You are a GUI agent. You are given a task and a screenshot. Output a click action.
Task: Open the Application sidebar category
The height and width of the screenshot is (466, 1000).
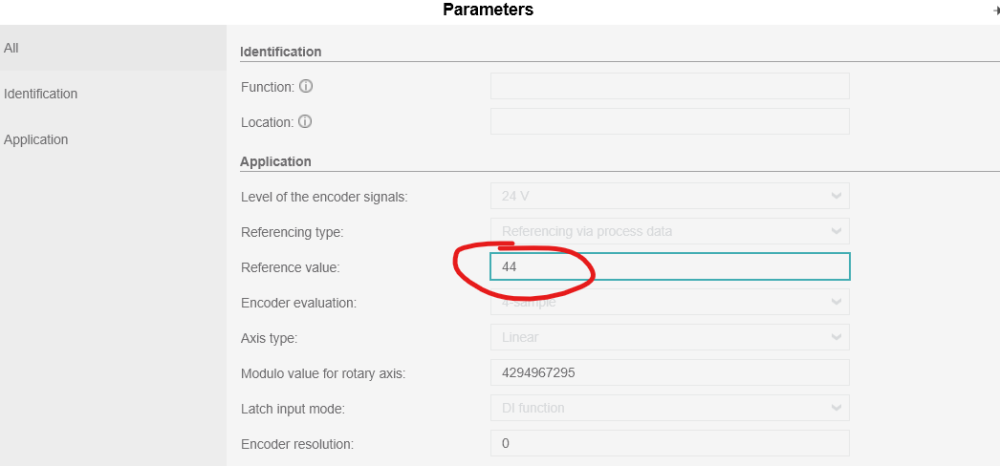(36, 140)
